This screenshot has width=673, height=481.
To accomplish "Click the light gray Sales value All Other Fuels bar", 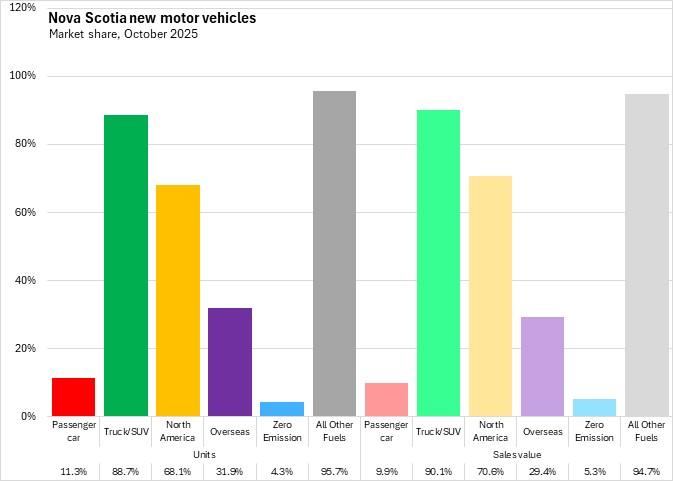I will (x=646, y=255).
